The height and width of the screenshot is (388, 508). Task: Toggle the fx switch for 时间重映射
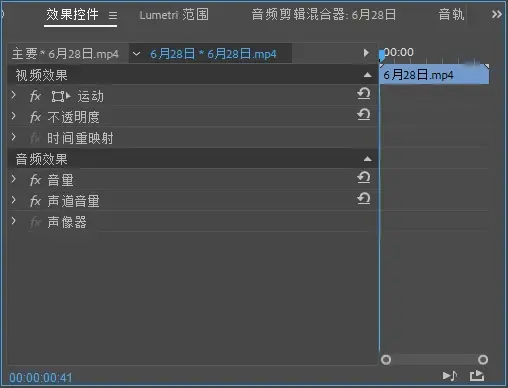tap(35, 138)
